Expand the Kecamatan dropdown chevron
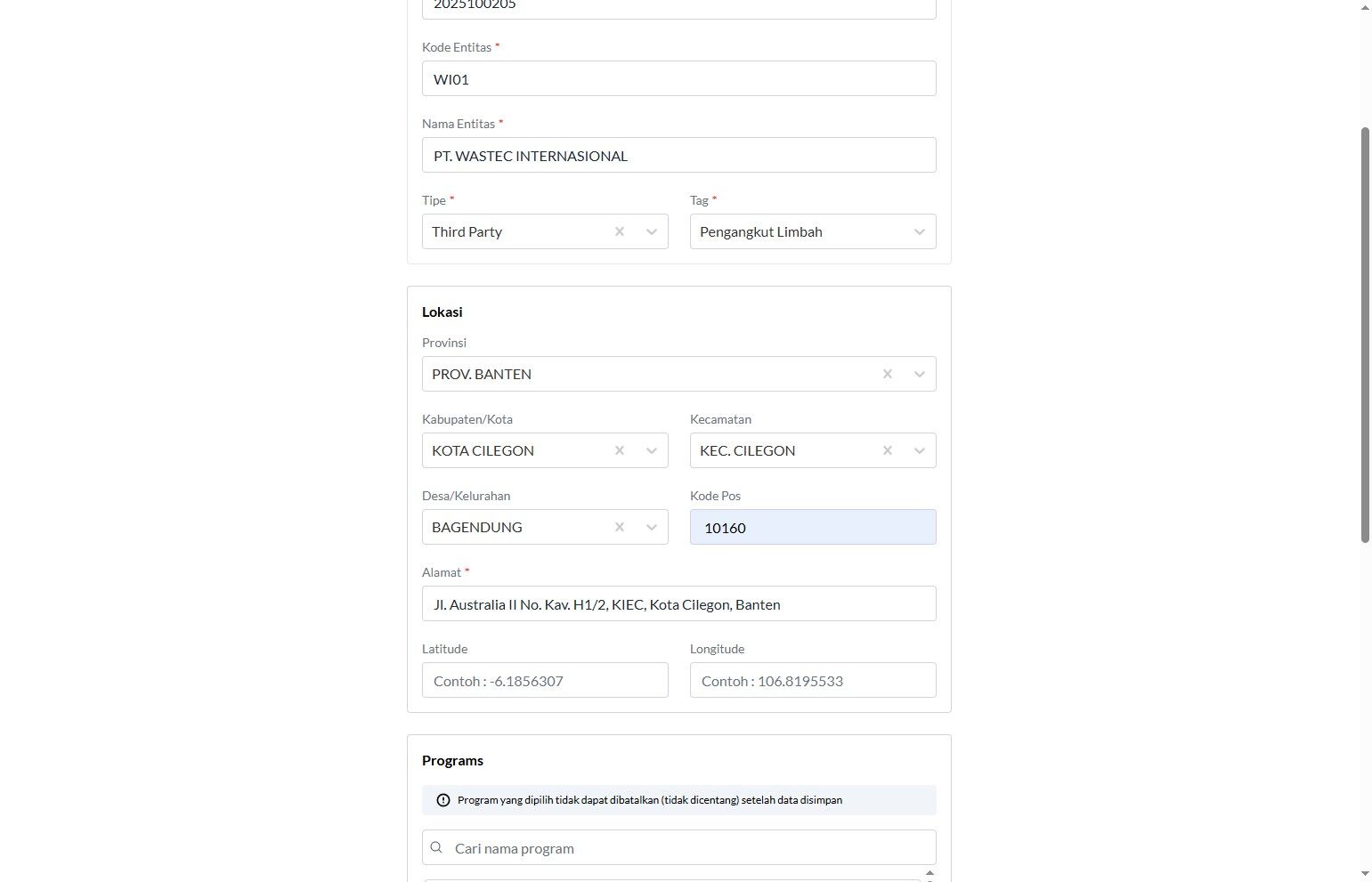The image size is (1372, 882). click(920, 450)
